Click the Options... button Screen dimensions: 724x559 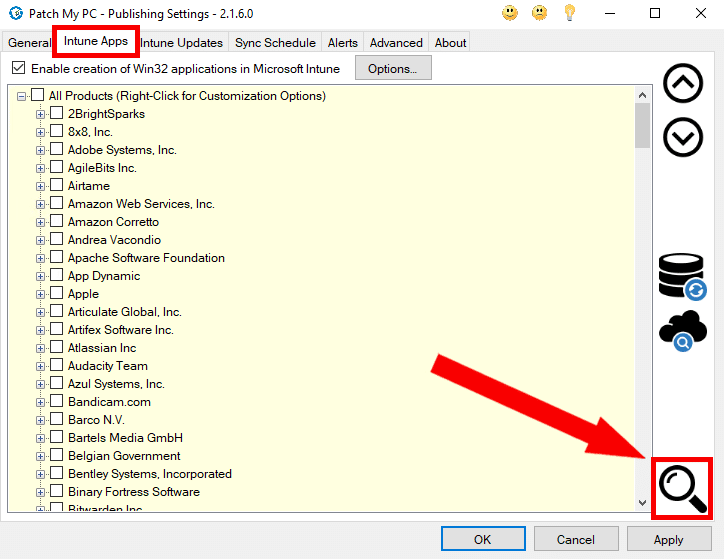pos(399,69)
